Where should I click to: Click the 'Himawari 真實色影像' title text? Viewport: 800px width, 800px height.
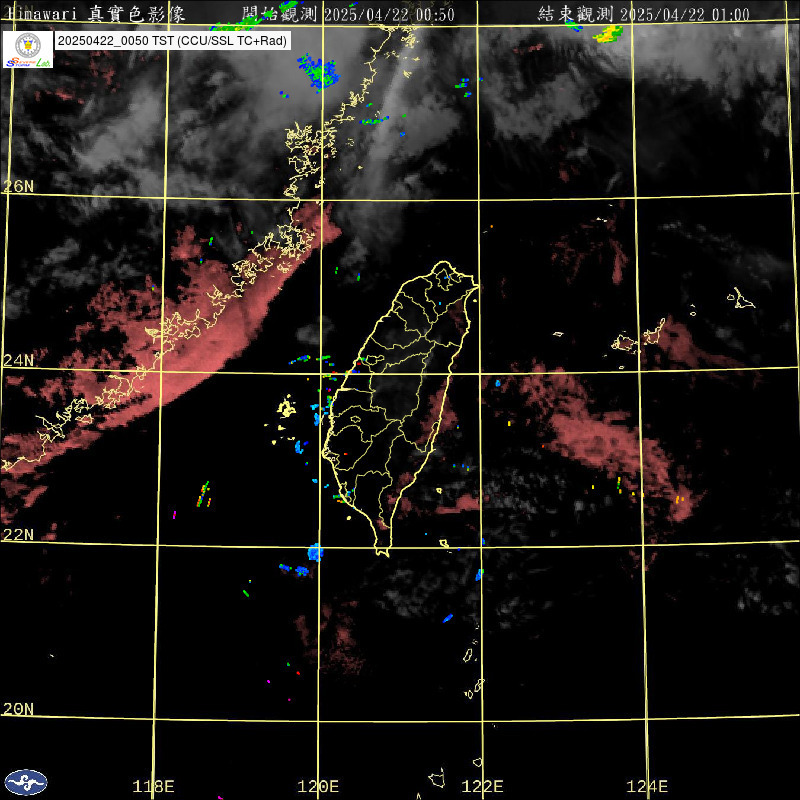click(x=96, y=14)
